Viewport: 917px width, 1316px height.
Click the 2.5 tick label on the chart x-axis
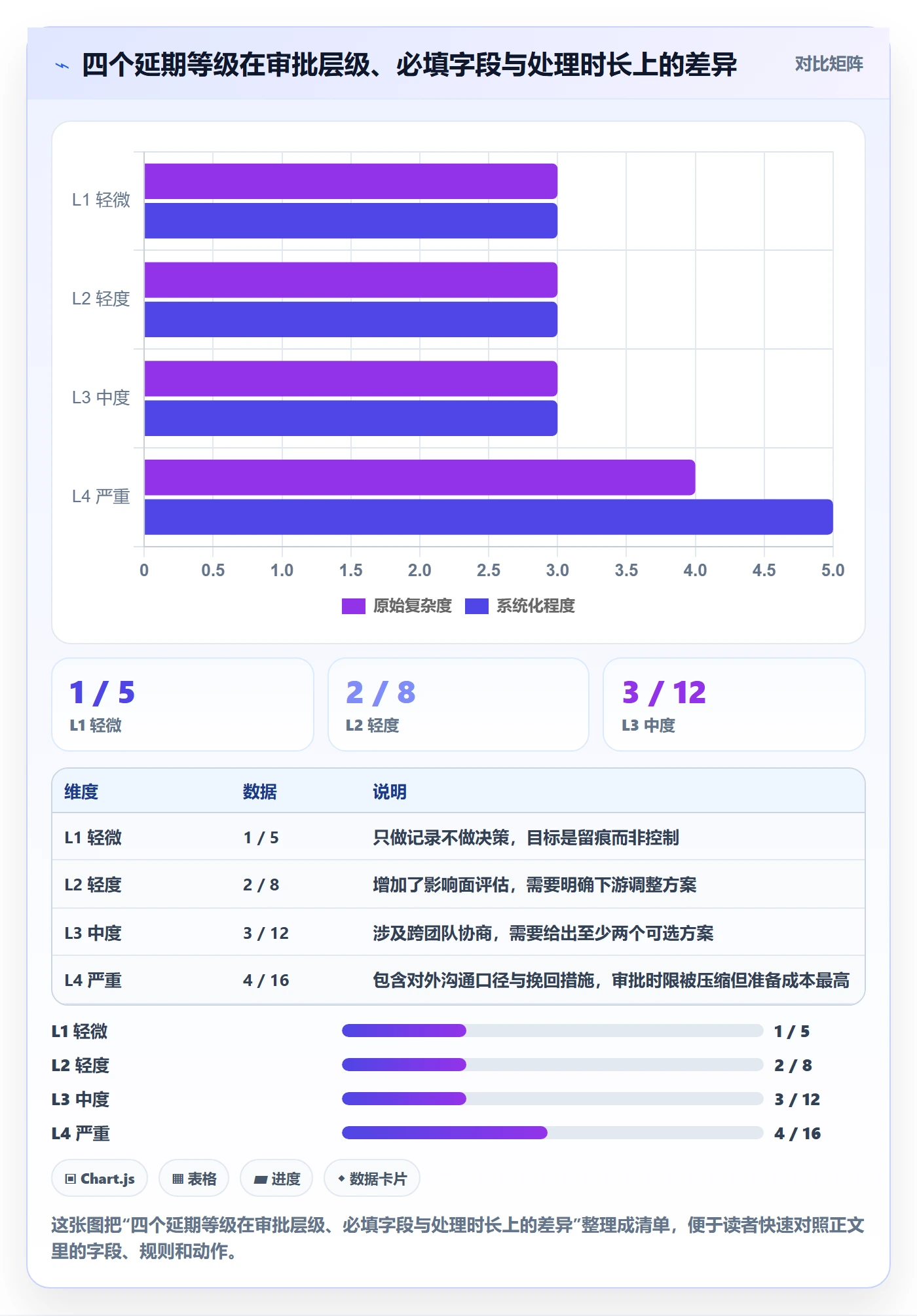click(x=489, y=570)
